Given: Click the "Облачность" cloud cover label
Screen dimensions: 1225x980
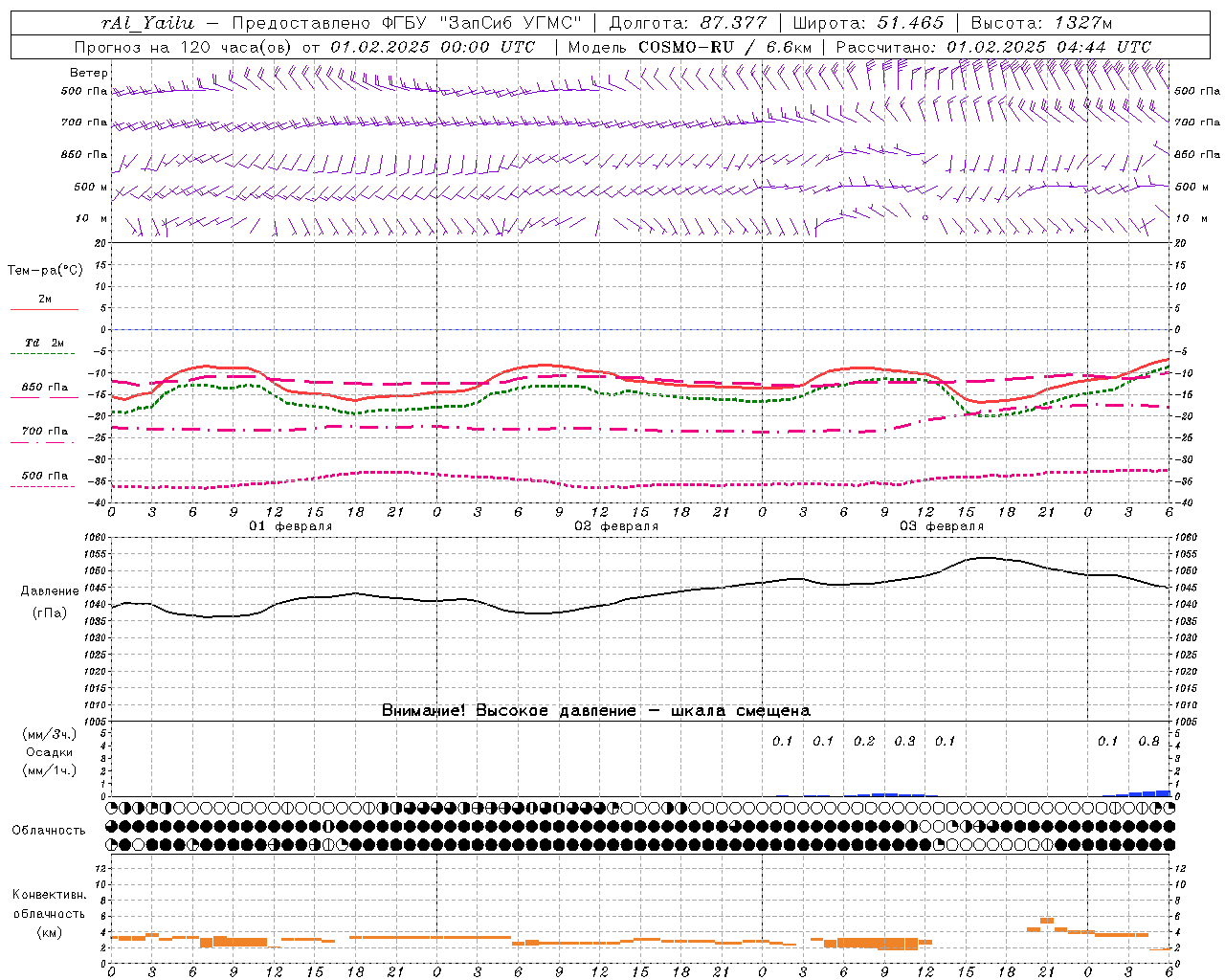Looking at the screenshot, I should [49, 830].
